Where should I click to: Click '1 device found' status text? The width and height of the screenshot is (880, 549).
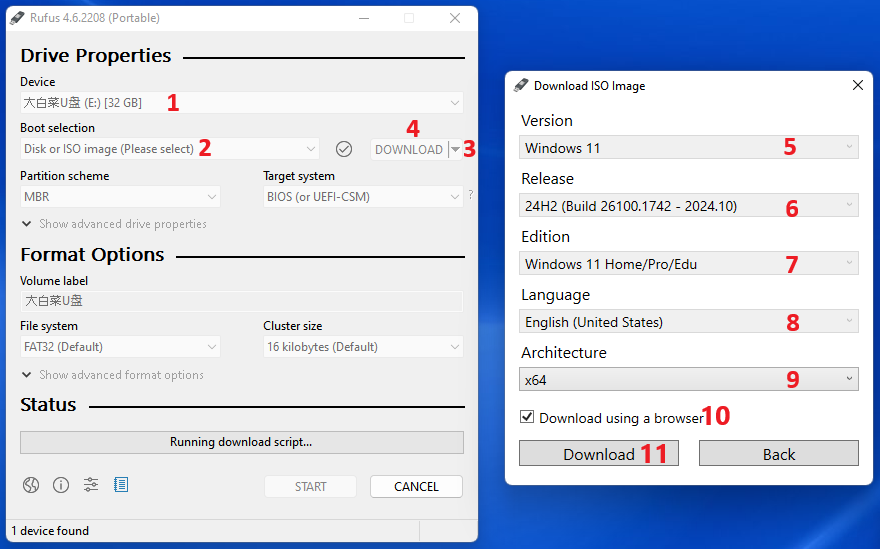pos(50,530)
